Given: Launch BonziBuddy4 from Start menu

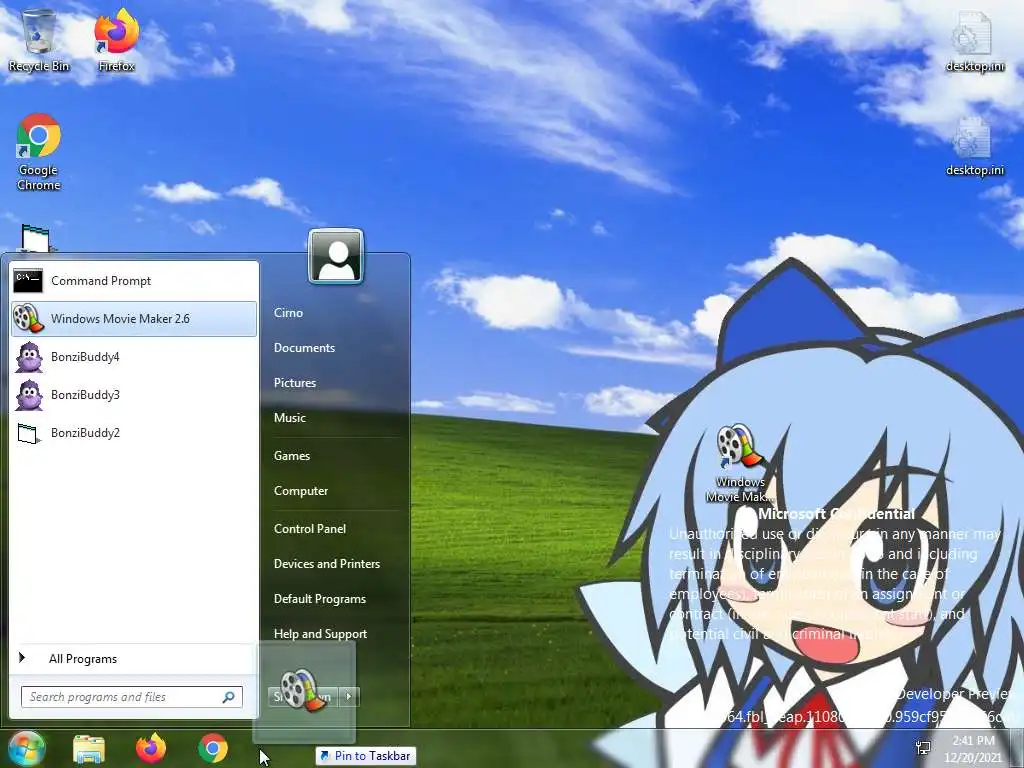Looking at the screenshot, I should 134,357.
